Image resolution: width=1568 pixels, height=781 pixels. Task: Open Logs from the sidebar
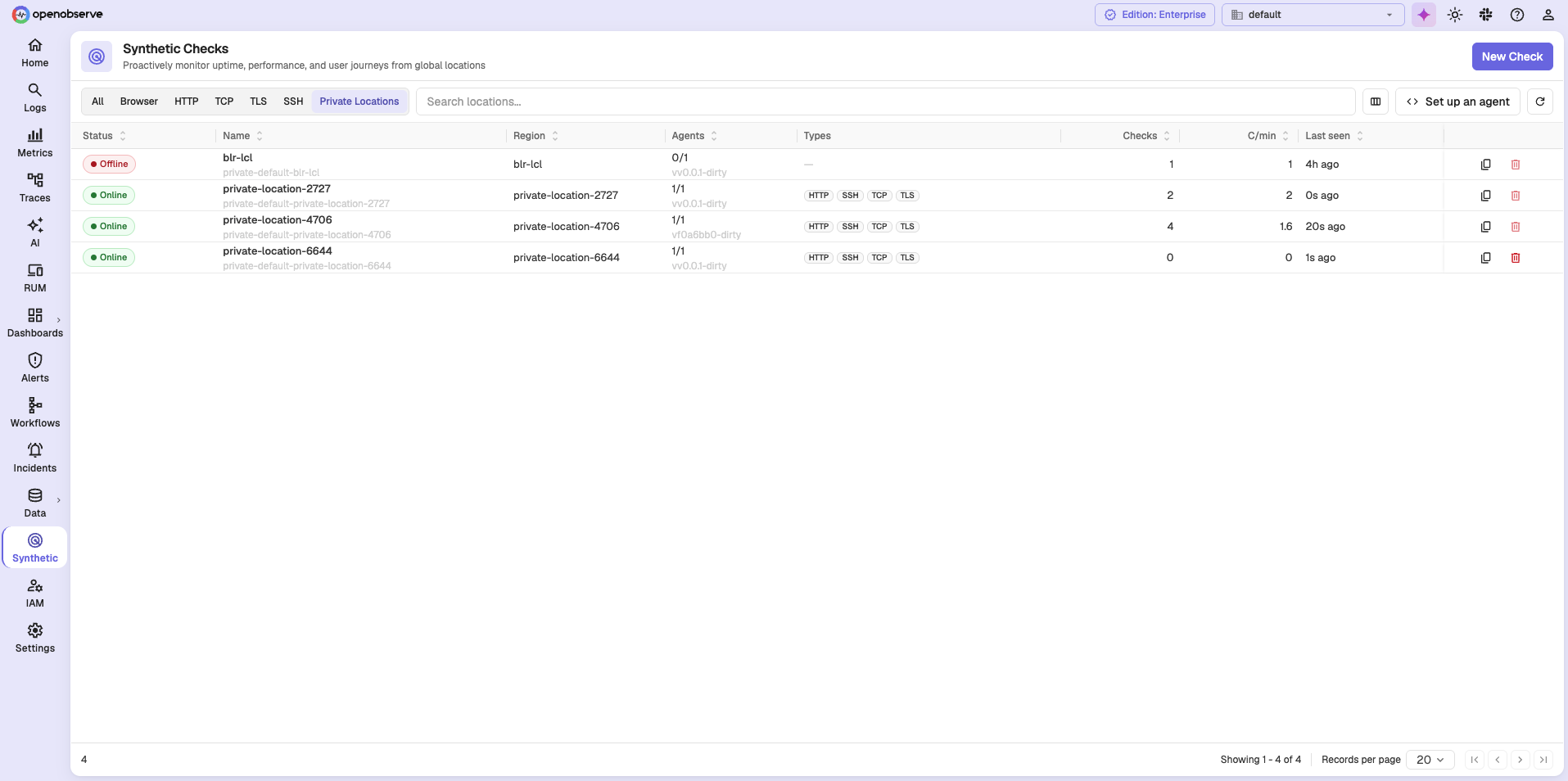[x=35, y=98]
